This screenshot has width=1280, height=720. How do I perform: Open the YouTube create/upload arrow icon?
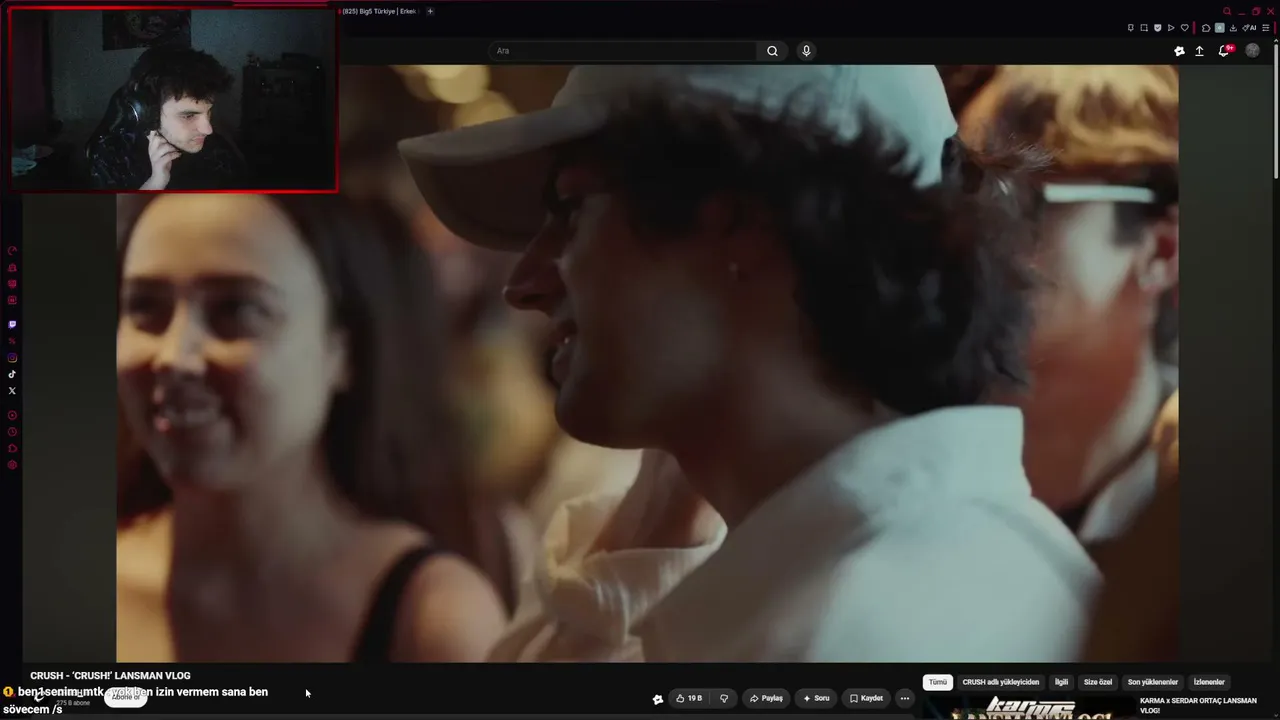pyautogui.click(x=1199, y=51)
